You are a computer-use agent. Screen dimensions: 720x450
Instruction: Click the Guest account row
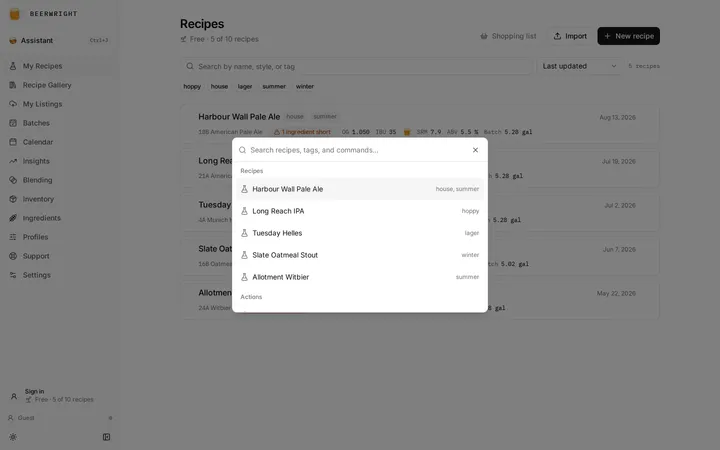pos(60,418)
